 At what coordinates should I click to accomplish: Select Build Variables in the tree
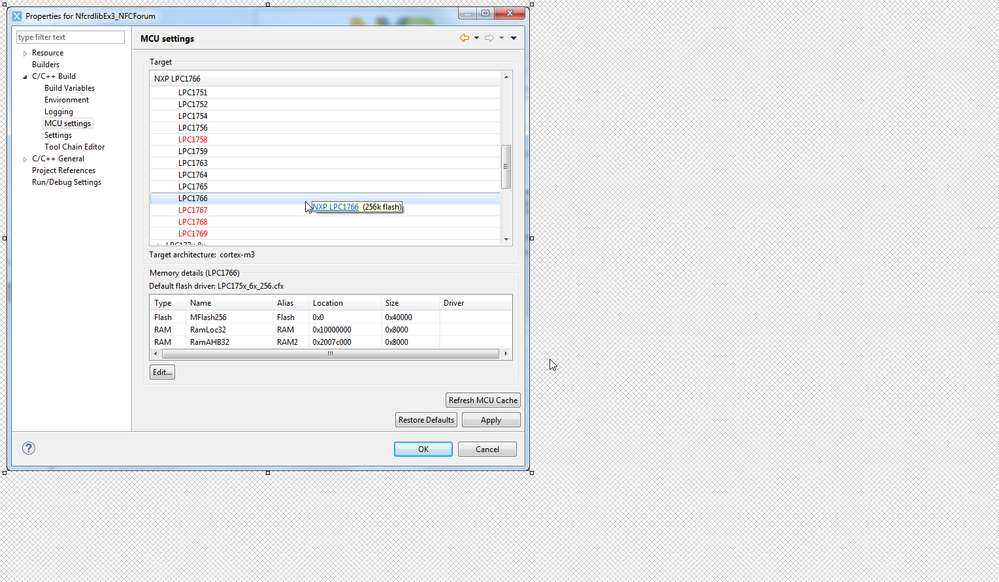(x=69, y=88)
